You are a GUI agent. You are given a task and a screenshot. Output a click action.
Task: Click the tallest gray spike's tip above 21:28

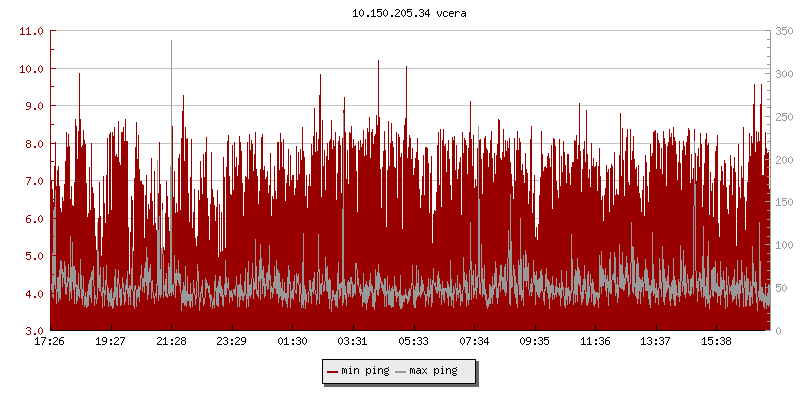click(171, 41)
